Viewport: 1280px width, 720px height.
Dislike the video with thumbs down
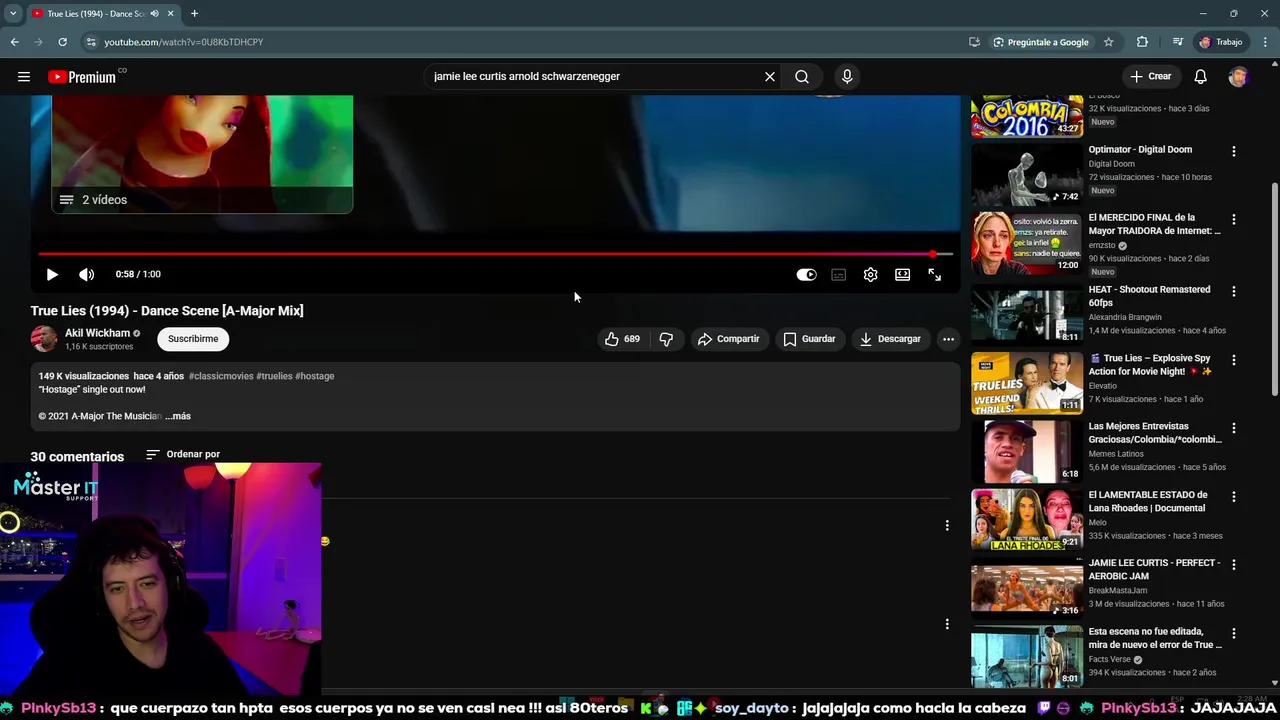(666, 339)
